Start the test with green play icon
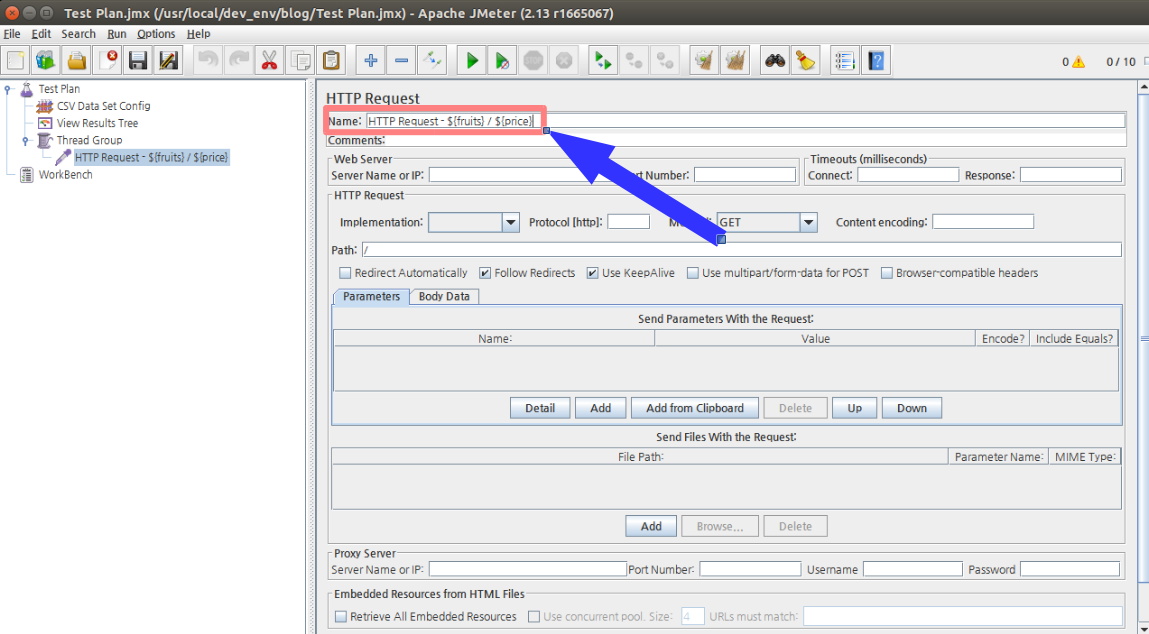The image size is (1149, 634). (x=472, y=60)
